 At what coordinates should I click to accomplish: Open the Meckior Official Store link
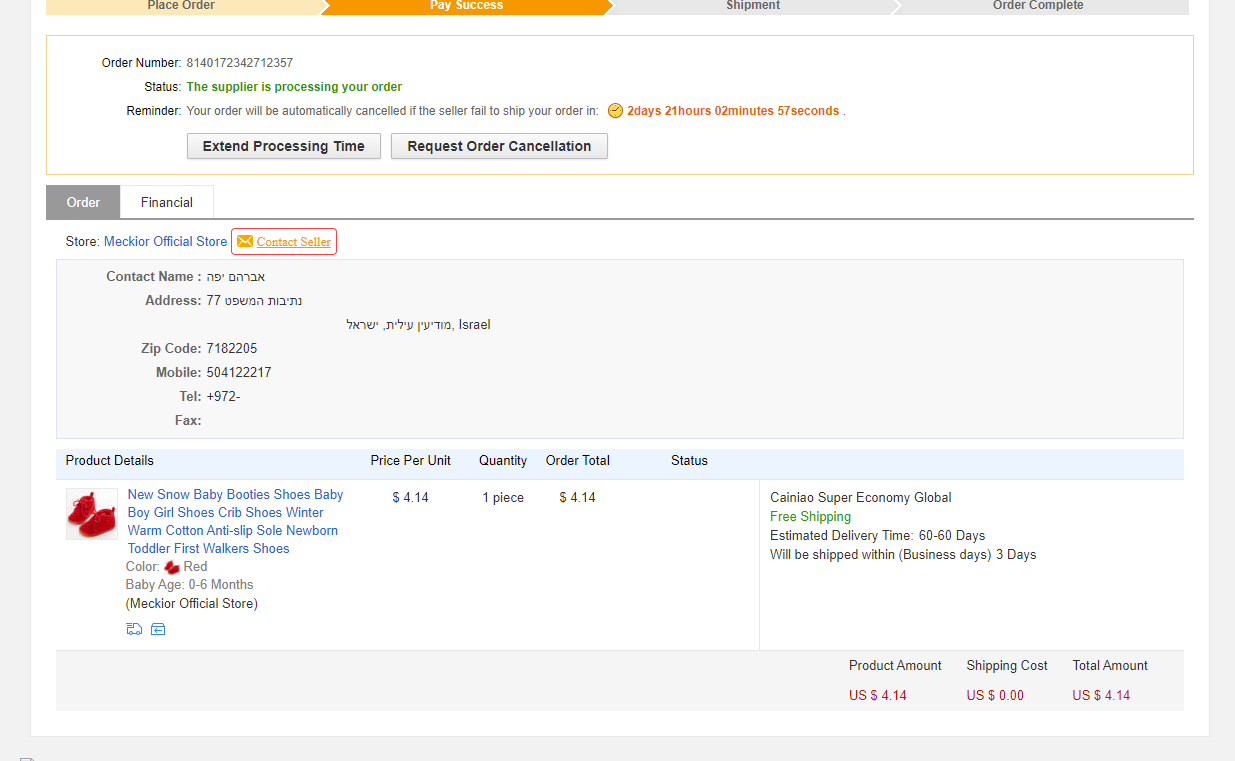165,241
